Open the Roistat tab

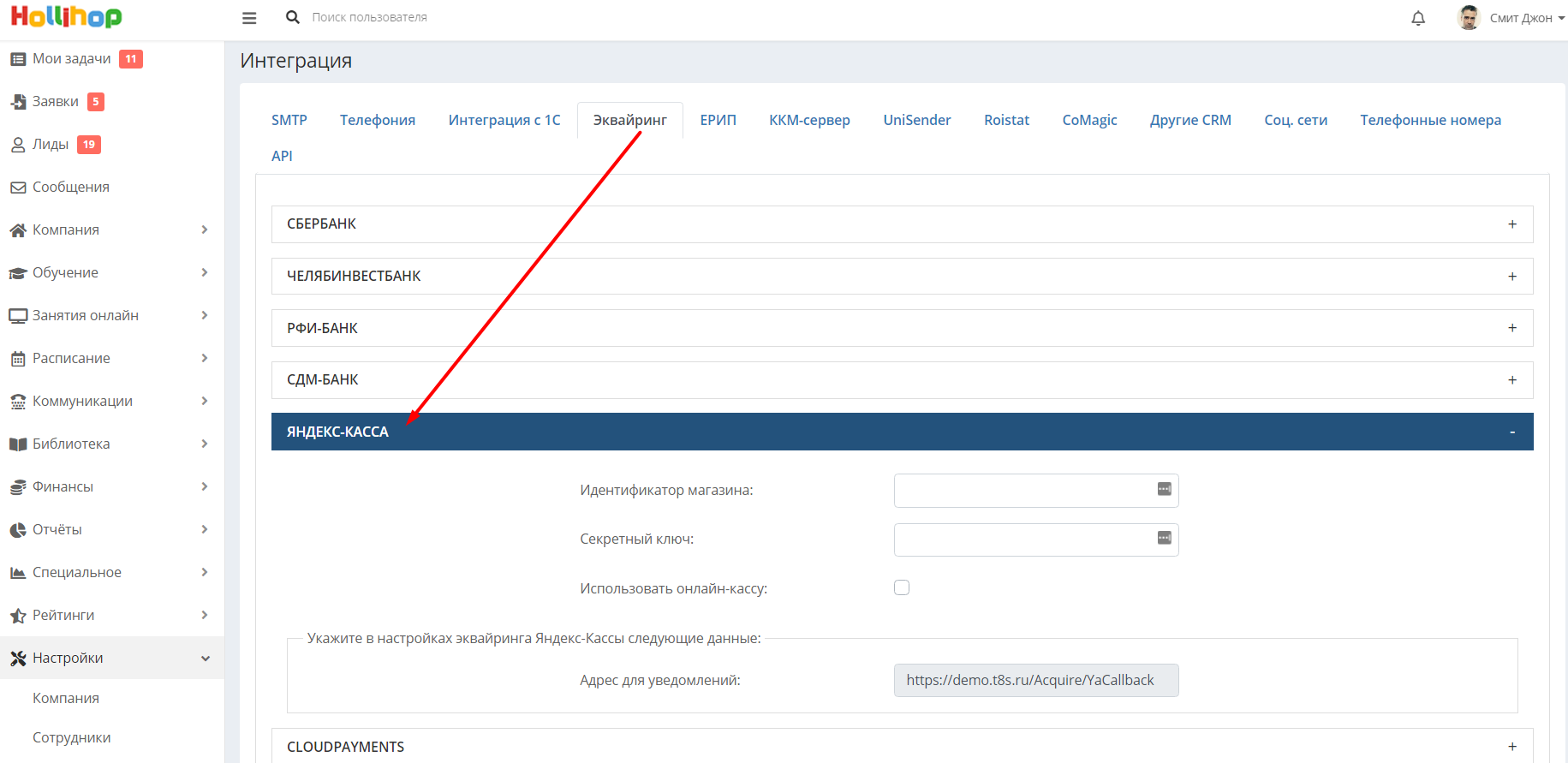coord(1006,120)
